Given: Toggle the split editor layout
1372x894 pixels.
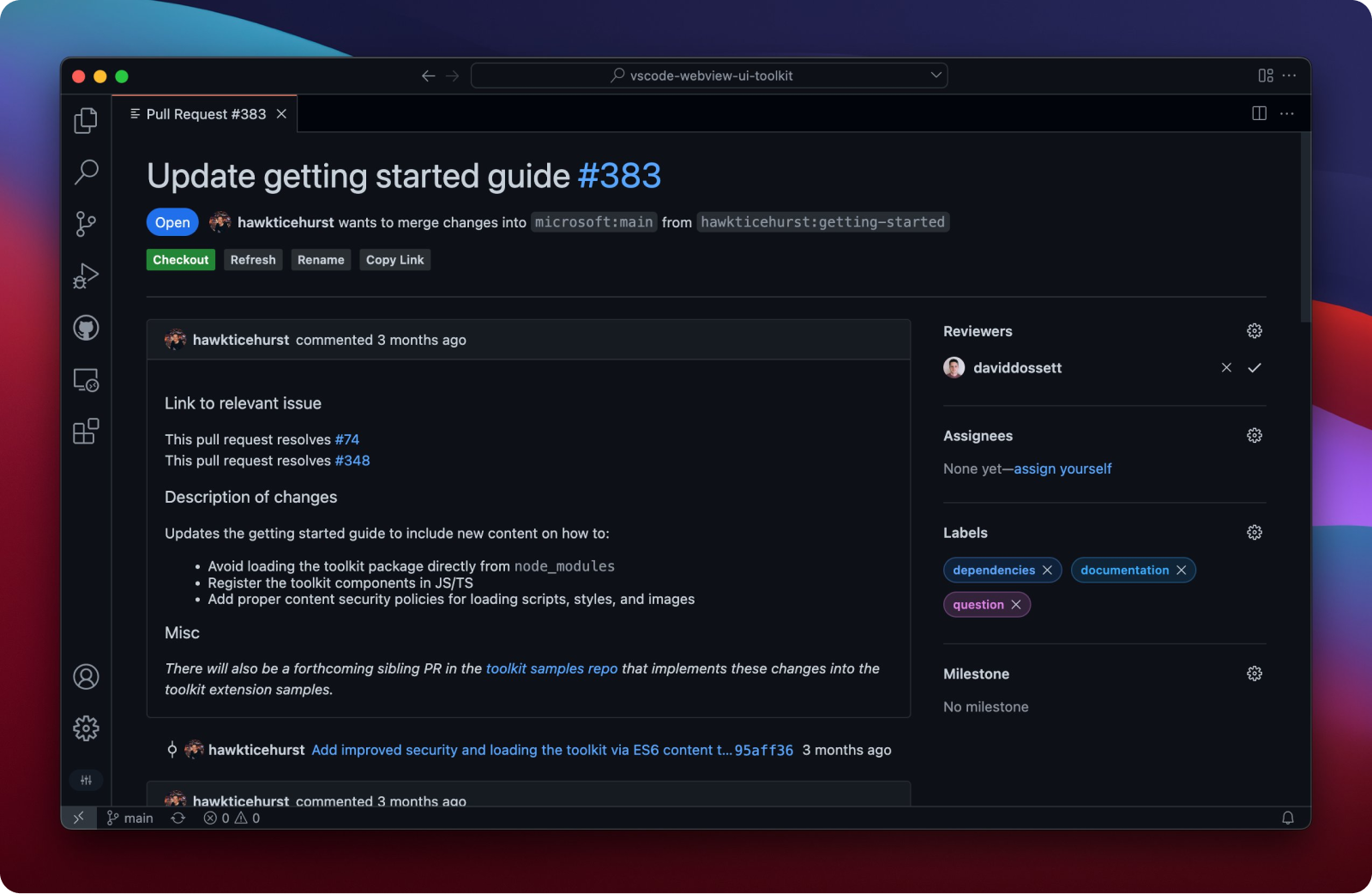Looking at the screenshot, I should tap(1258, 112).
